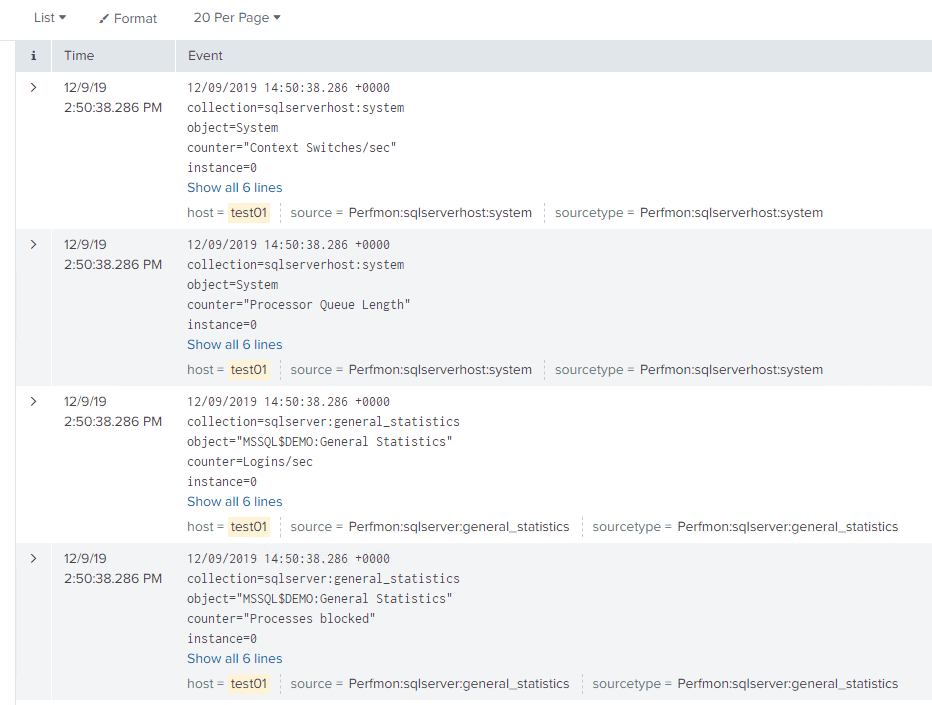Click the Event column header
932x705 pixels.
tap(204, 55)
